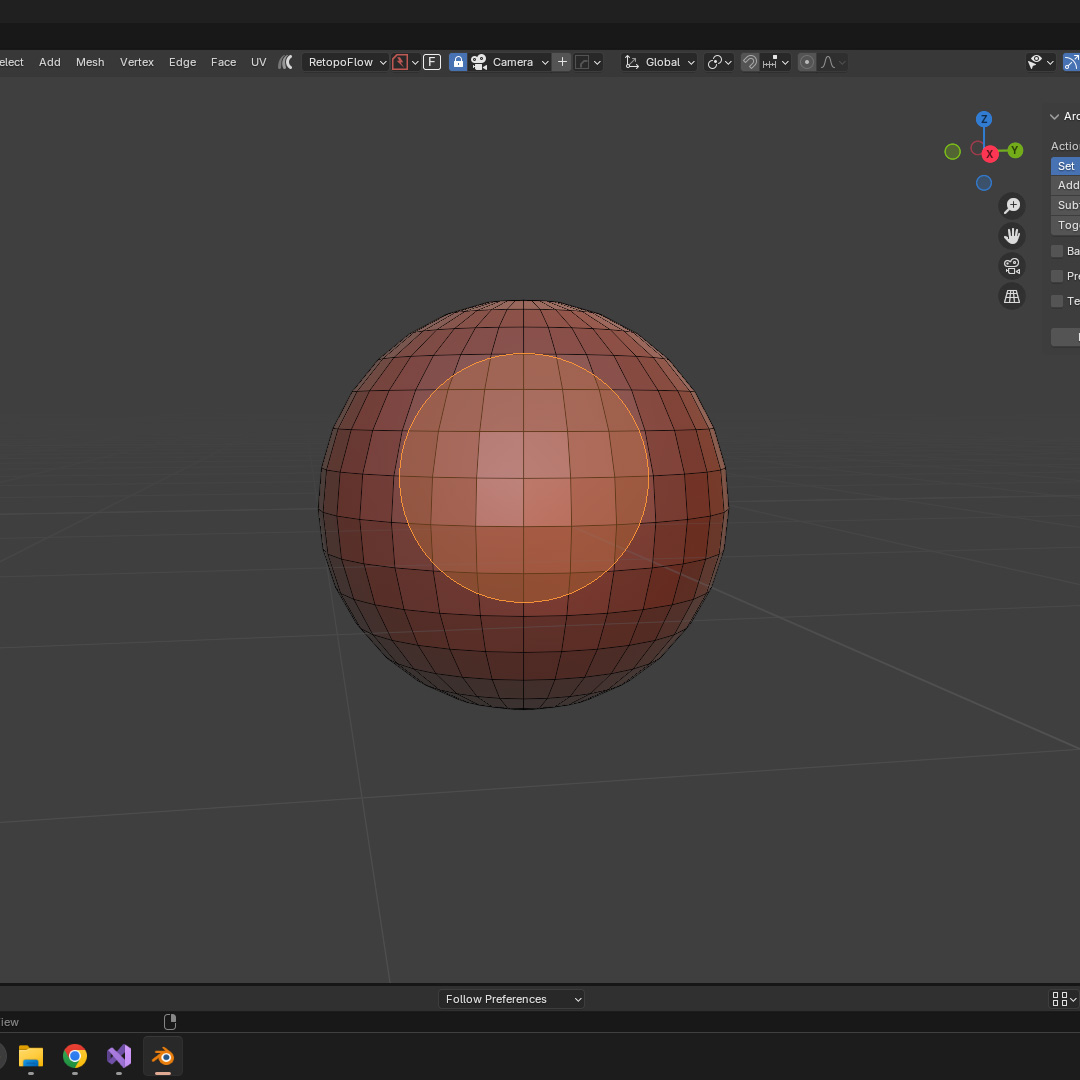Open Google Chrome from the taskbar
Screen dimensions: 1080x1080
(75, 1056)
